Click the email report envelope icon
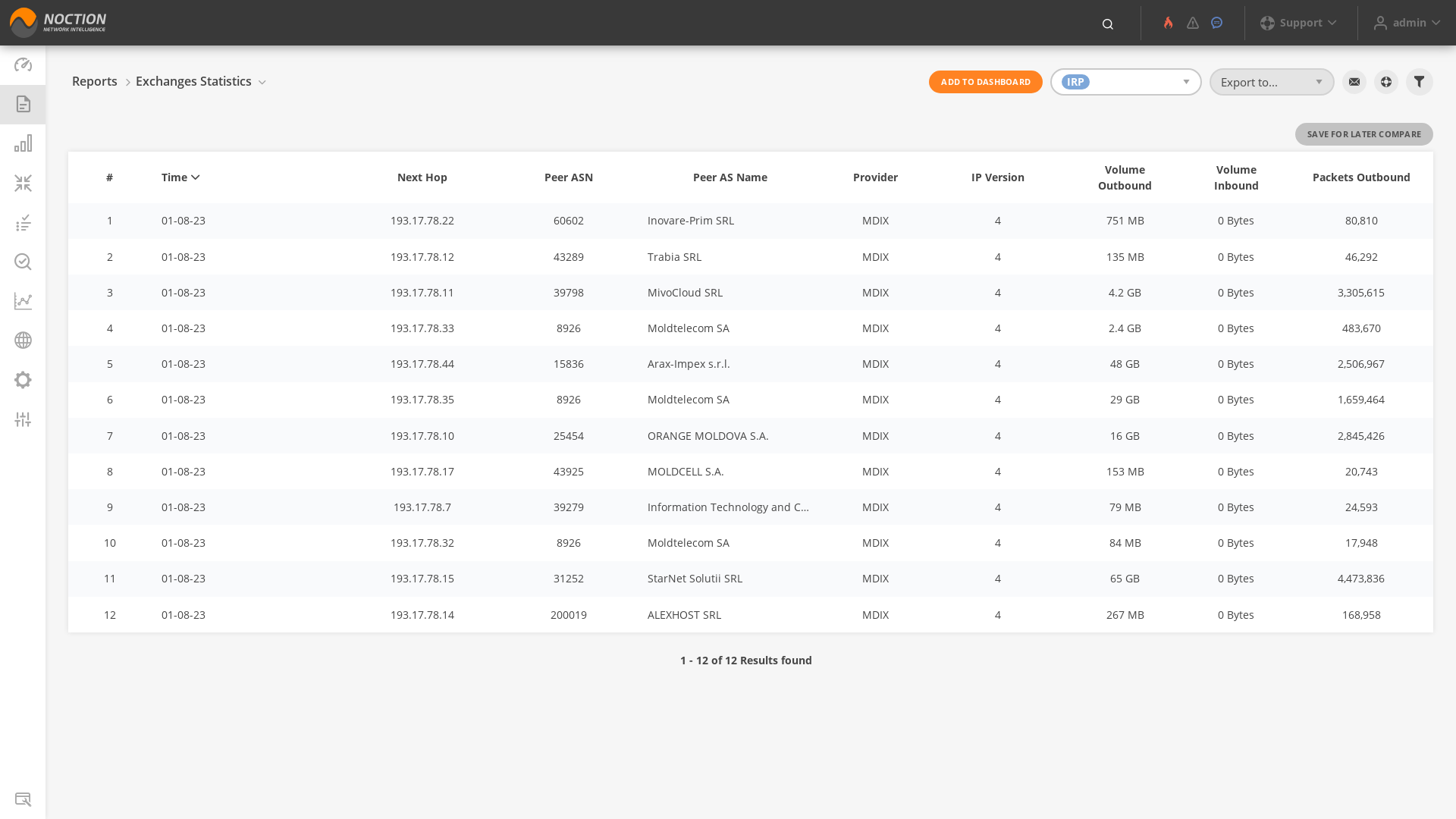This screenshot has width=1456, height=819. point(1354,82)
